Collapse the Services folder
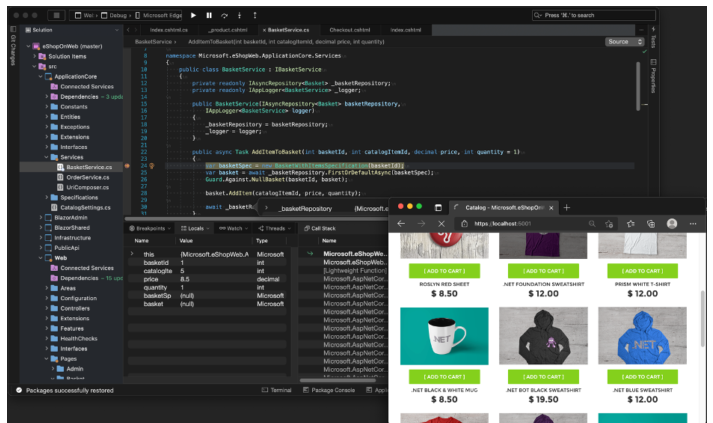The width and height of the screenshot is (713, 423). (x=46, y=157)
